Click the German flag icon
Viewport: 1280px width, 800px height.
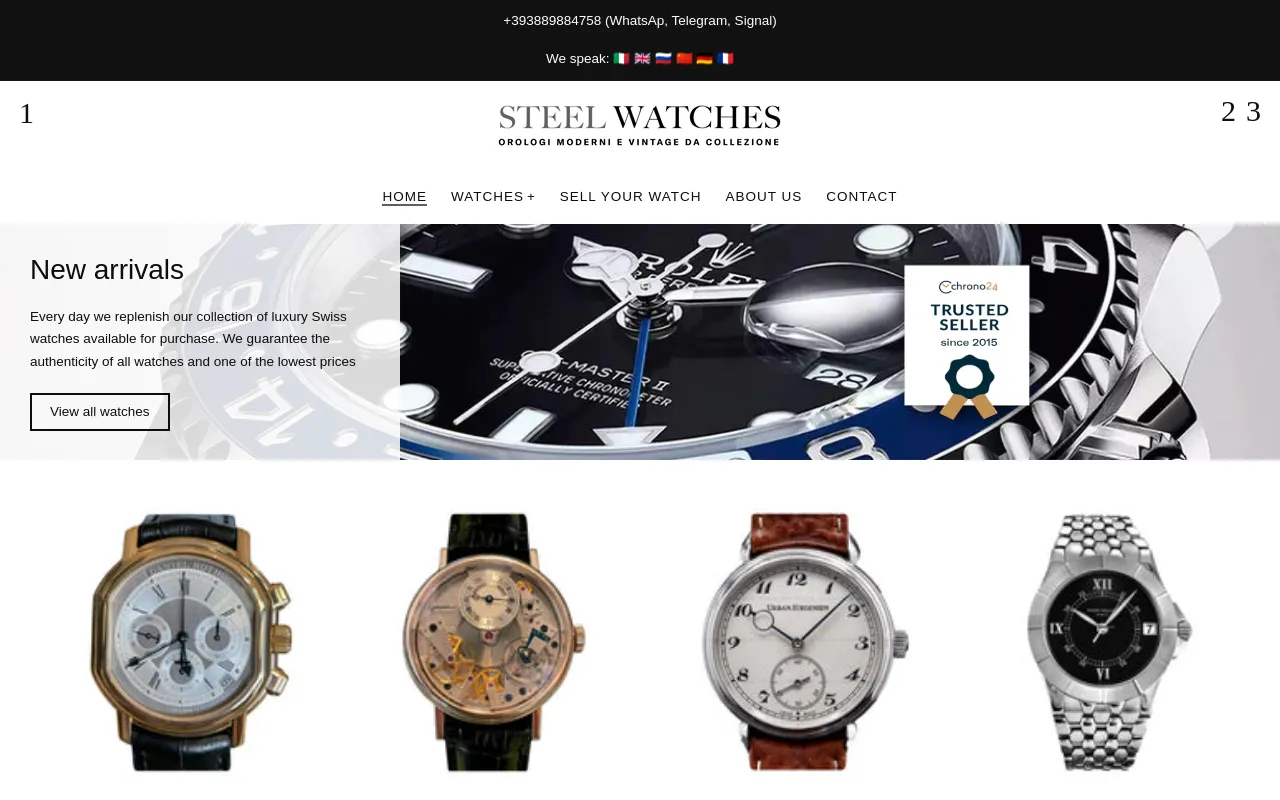tap(704, 59)
